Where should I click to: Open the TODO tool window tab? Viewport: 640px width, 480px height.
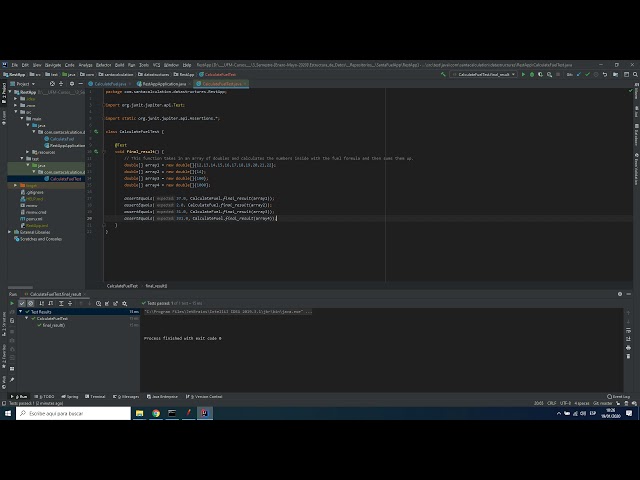tap(44, 396)
